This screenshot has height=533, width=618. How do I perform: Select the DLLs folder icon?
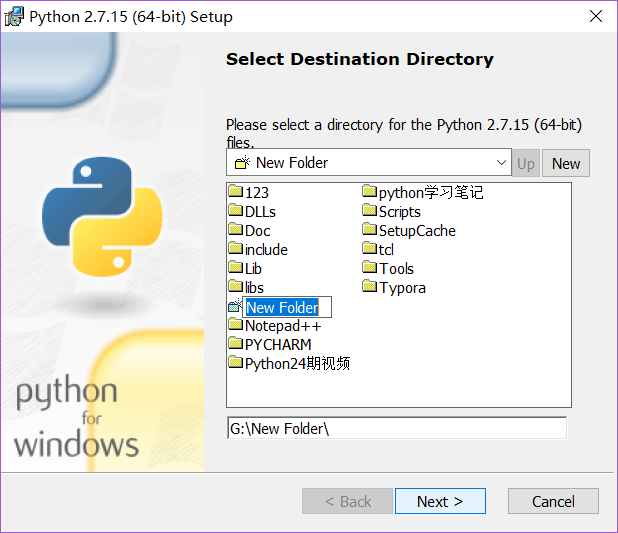pos(236,210)
